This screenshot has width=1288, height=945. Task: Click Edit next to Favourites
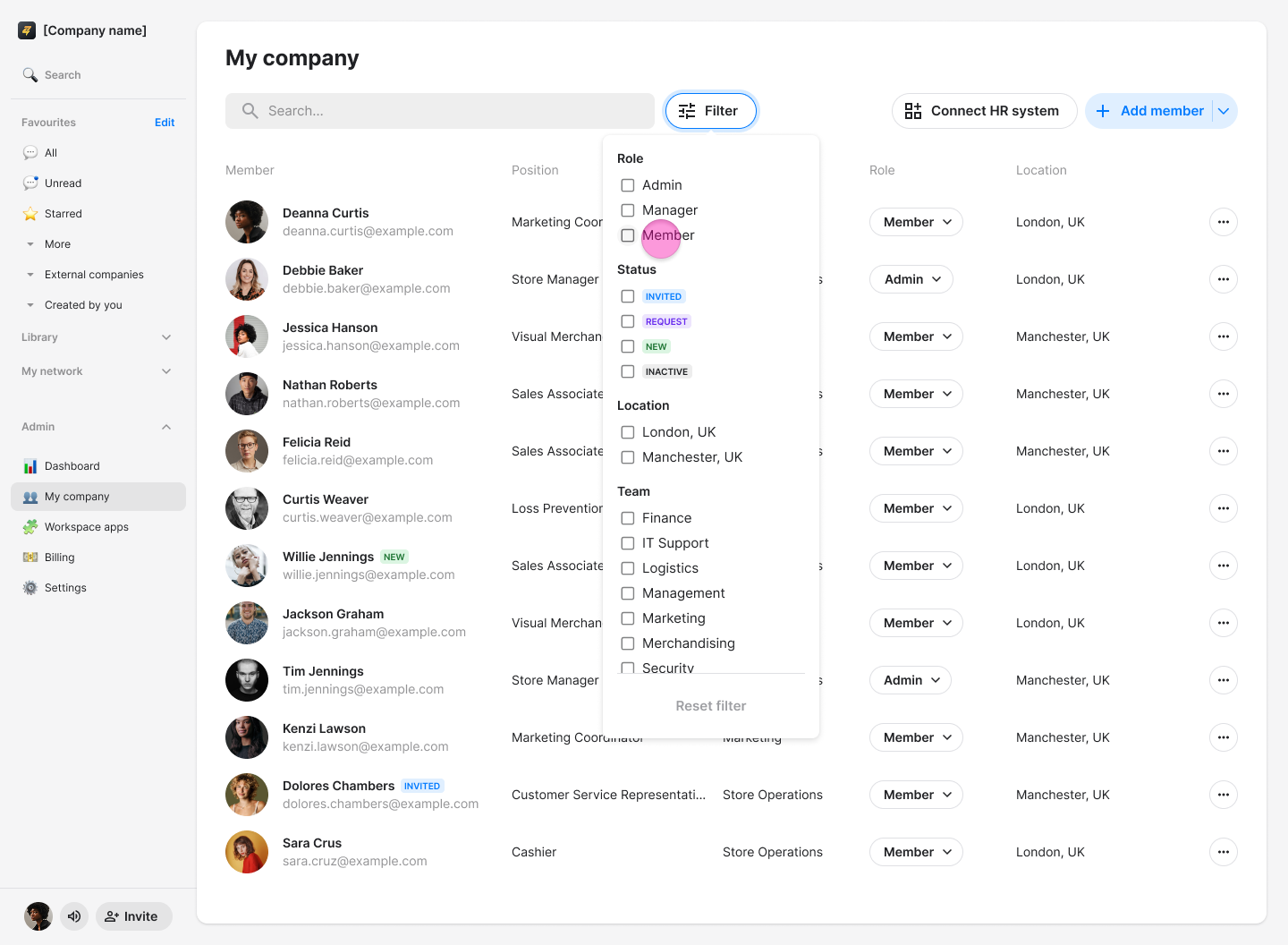tap(165, 123)
